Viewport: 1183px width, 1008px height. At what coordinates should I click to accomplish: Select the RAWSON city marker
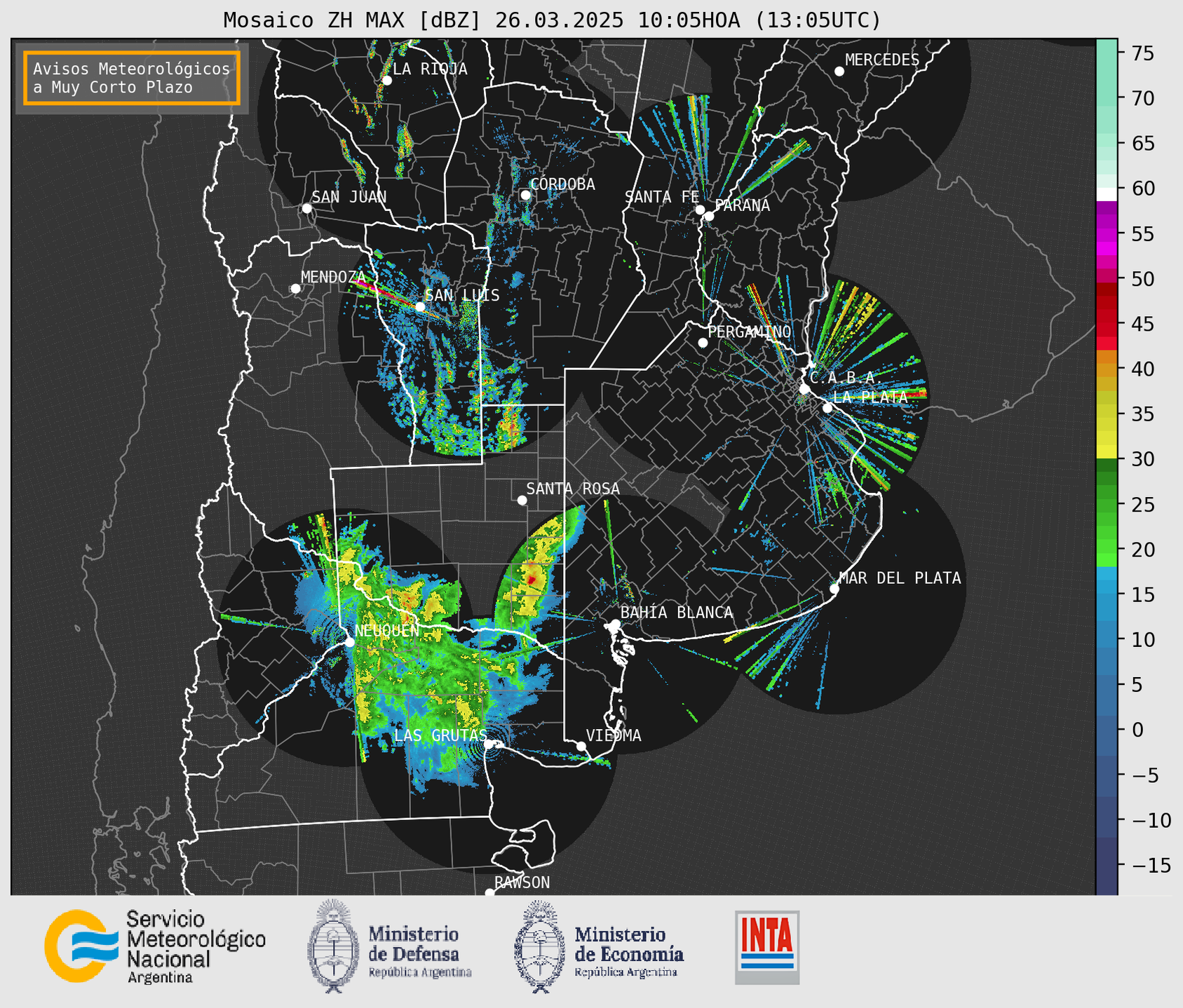489,892
